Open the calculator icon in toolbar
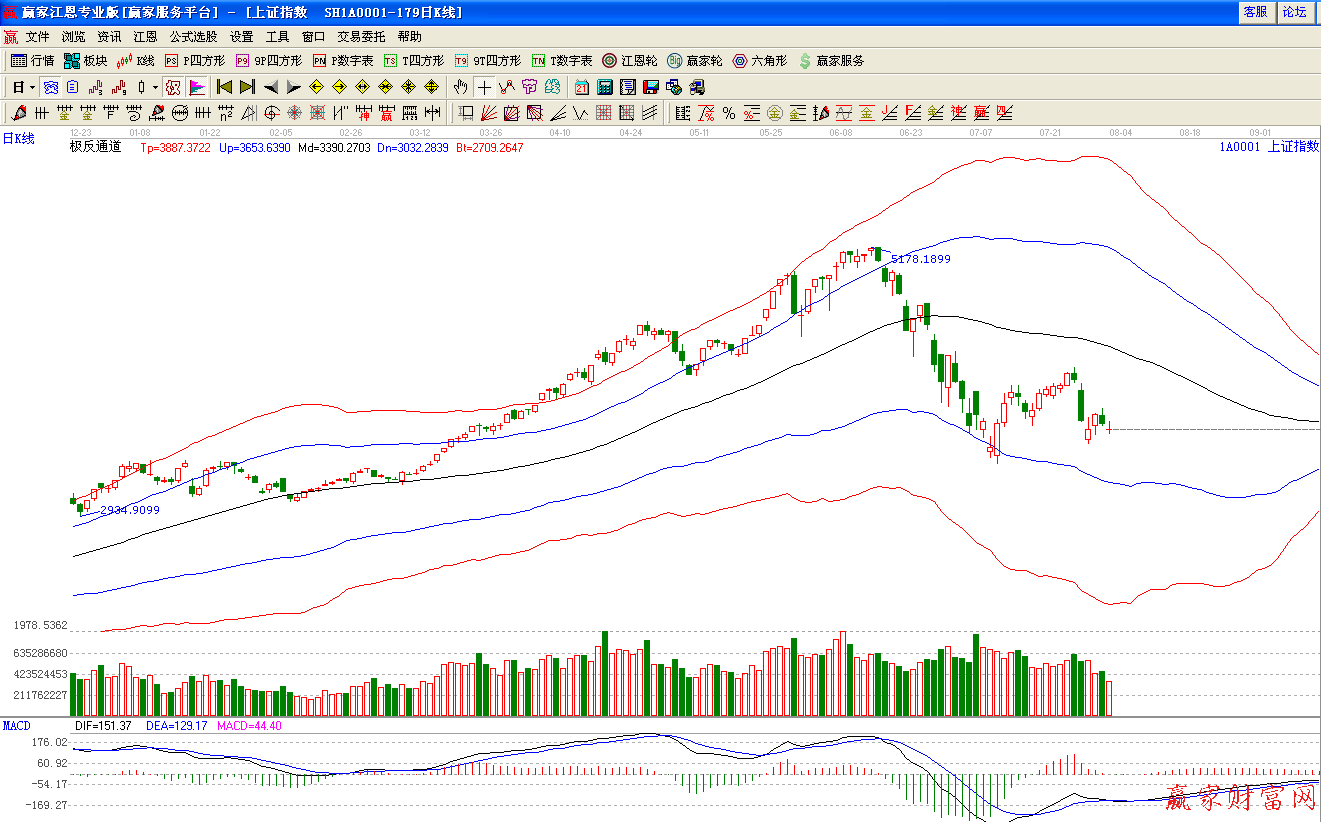This screenshot has height=822, width=1321. [605, 87]
